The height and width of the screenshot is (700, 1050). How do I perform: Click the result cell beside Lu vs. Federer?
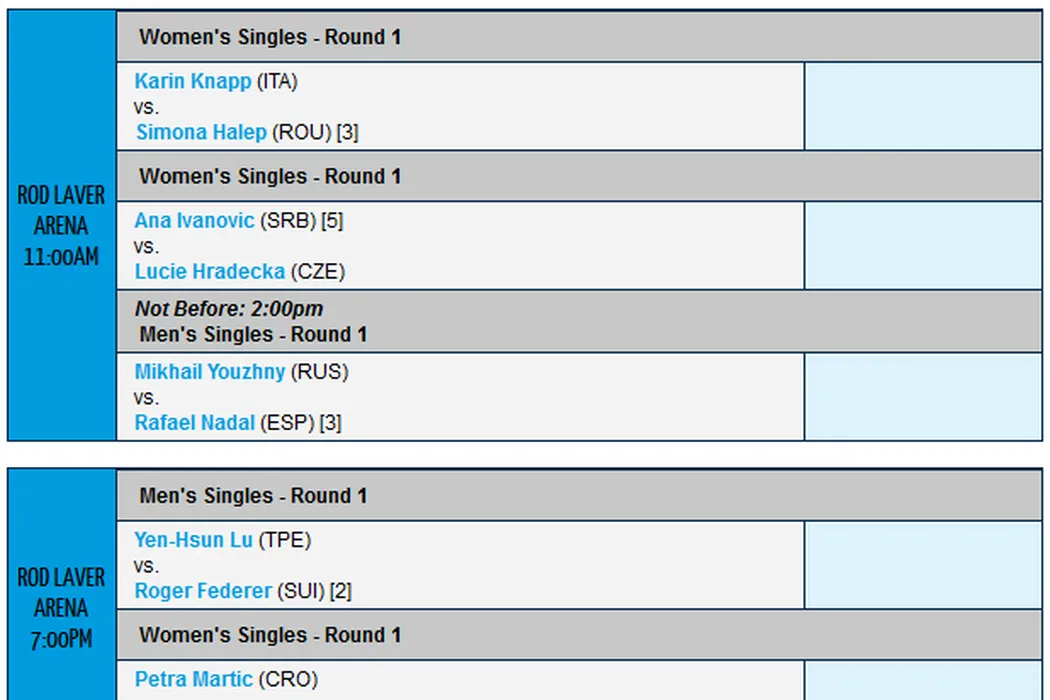pos(923,565)
